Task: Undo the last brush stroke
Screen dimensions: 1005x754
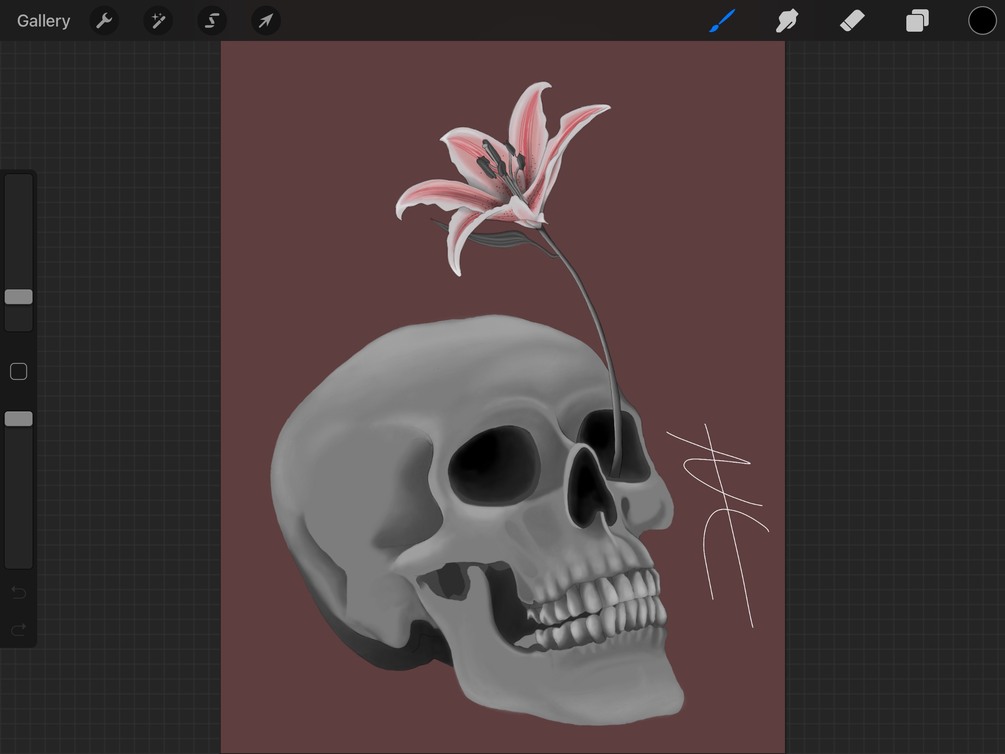Action: tap(18, 592)
